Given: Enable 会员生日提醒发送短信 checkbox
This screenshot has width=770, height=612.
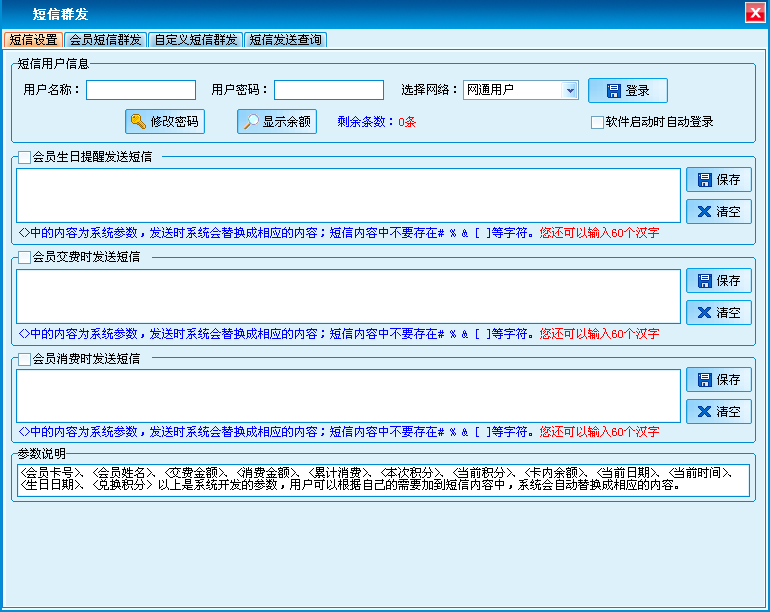Looking at the screenshot, I should pyautogui.click(x=25, y=157).
